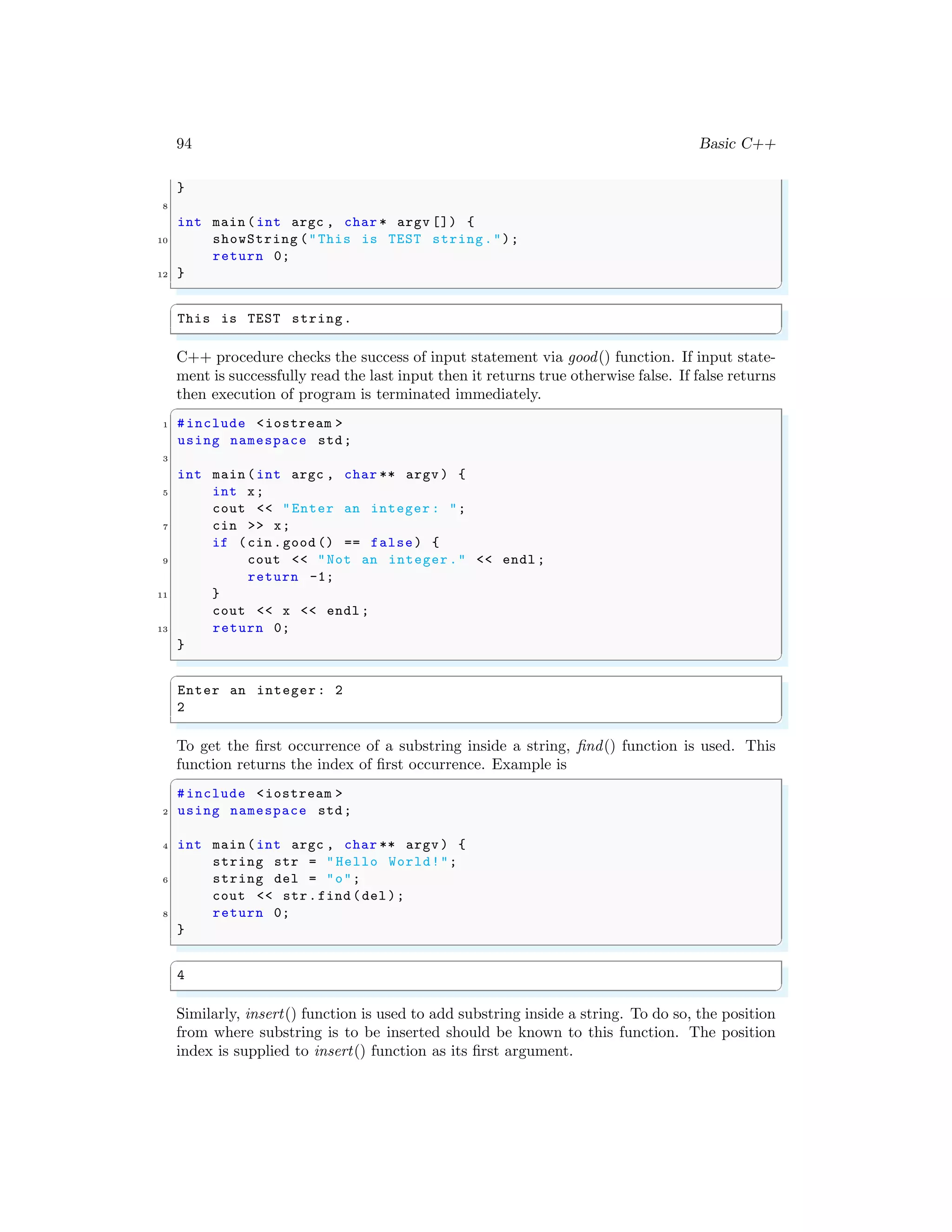Click the output text This is TEST string.

click(264, 319)
